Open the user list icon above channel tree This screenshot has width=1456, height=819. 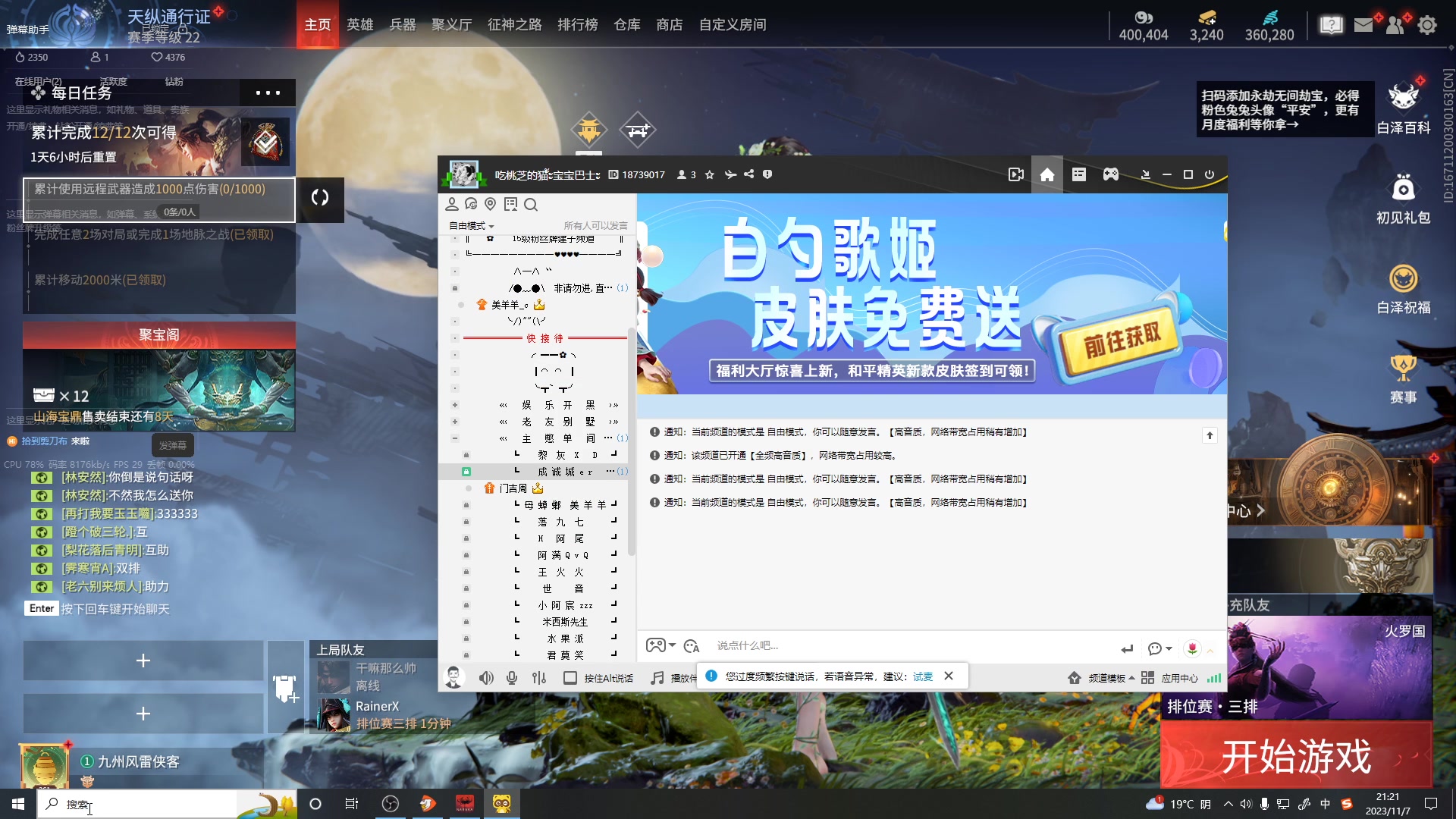(452, 205)
